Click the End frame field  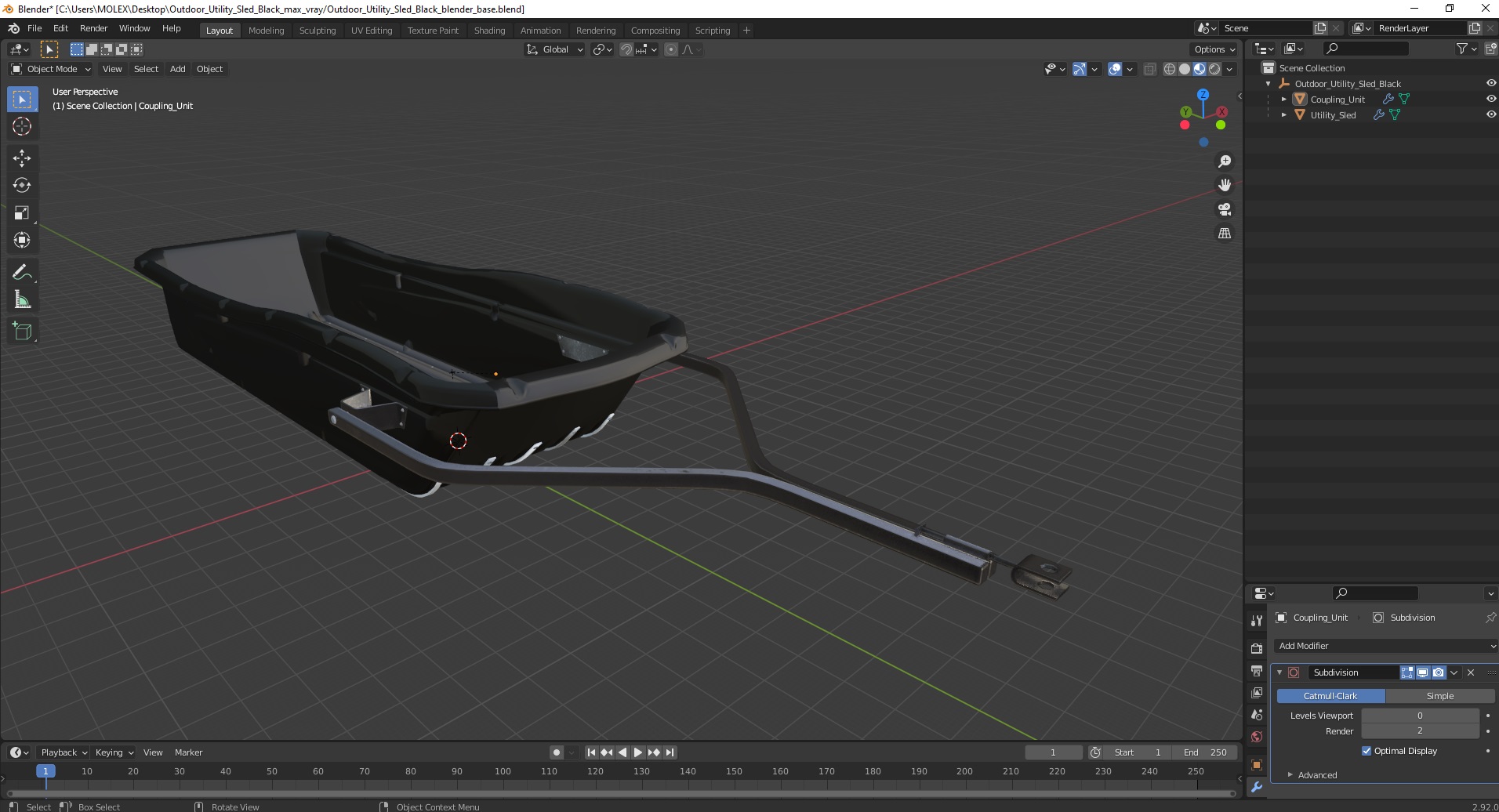pyautogui.click(x=1206, y=752)
